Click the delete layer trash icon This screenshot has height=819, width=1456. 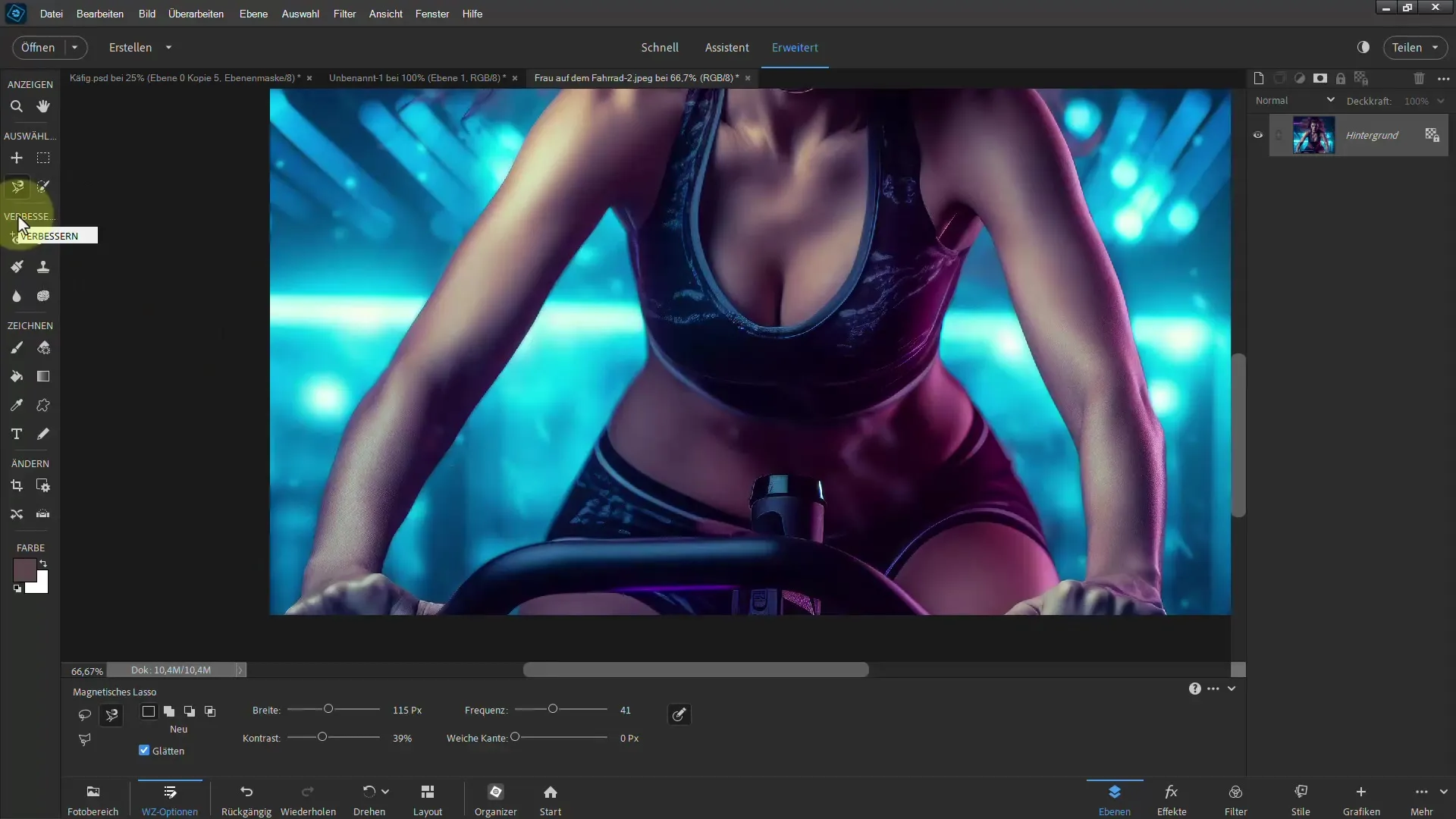[x=1419, y=78]
